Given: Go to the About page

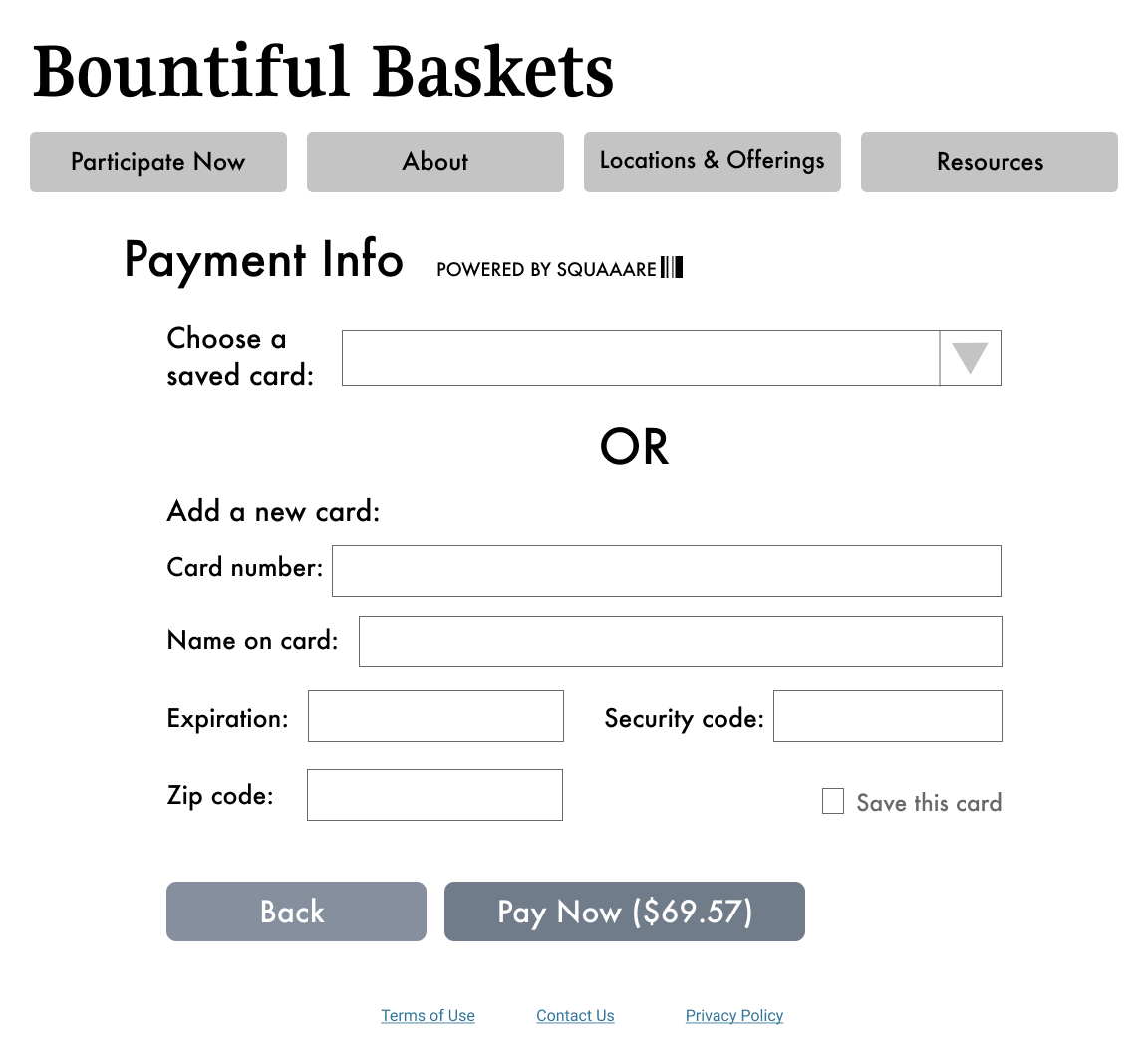Looking at the screenshot, I should [435, 162].
